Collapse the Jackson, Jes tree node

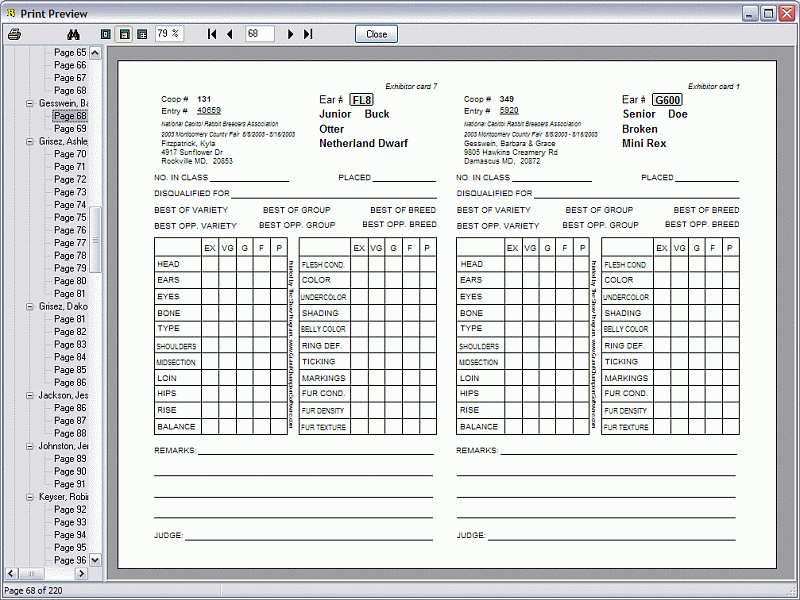pos(30,395)
